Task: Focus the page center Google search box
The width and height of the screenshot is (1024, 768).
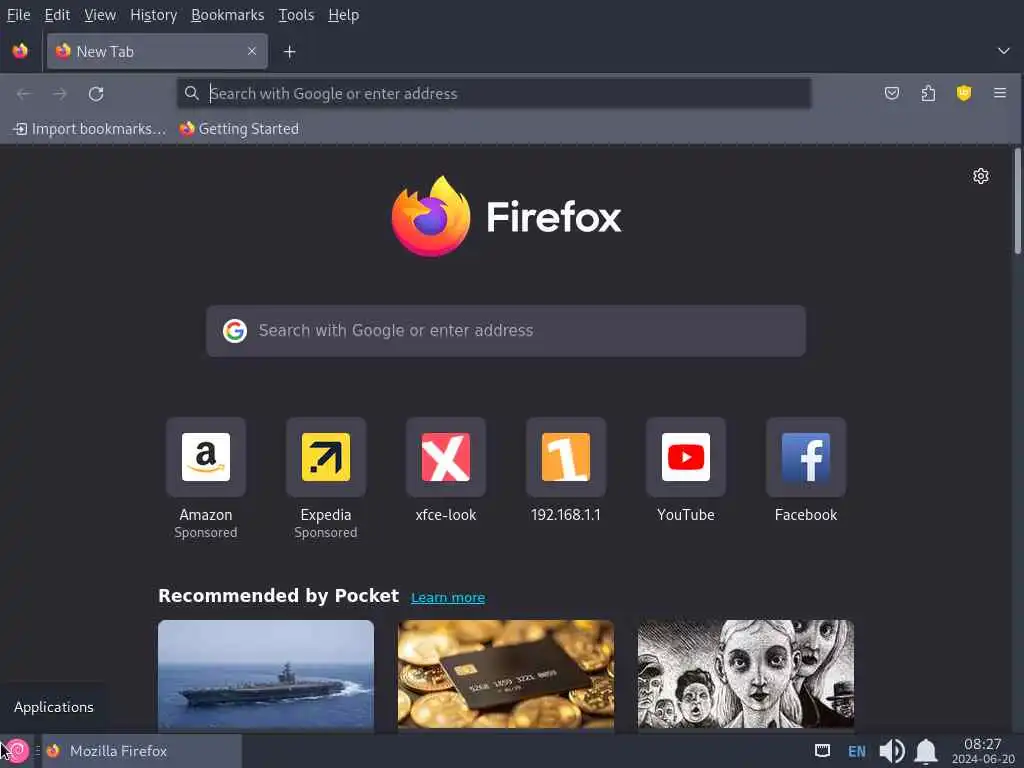Action: click(506, 330)
